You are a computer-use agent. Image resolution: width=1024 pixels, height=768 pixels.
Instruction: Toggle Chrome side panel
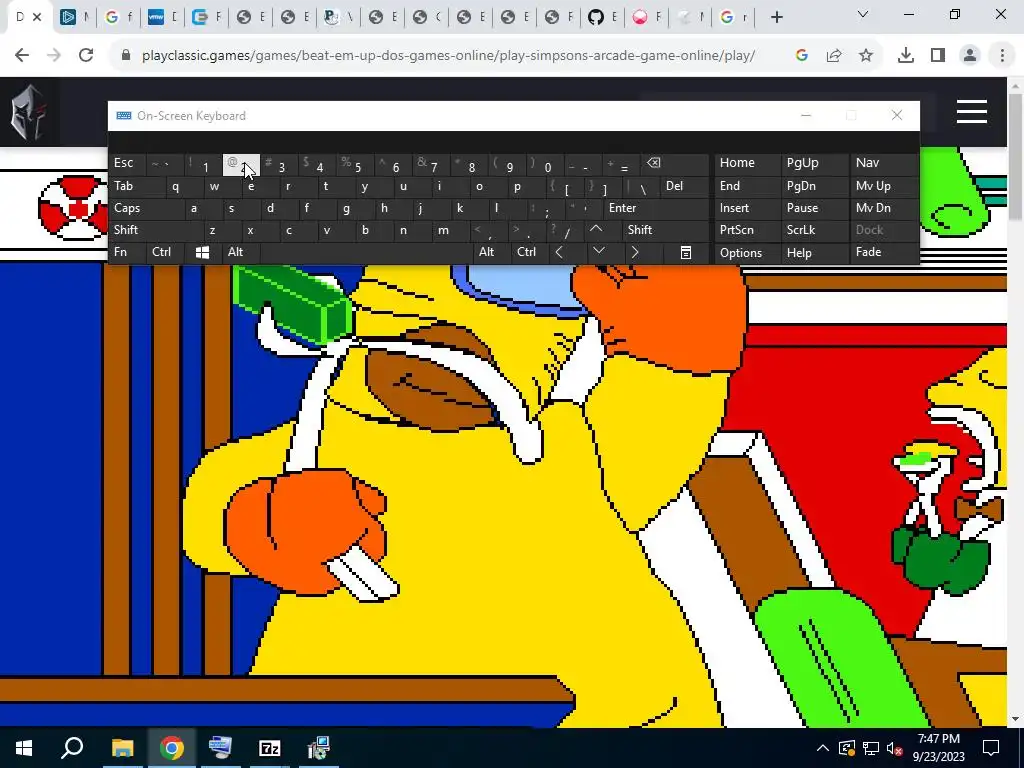click(938, 56)
